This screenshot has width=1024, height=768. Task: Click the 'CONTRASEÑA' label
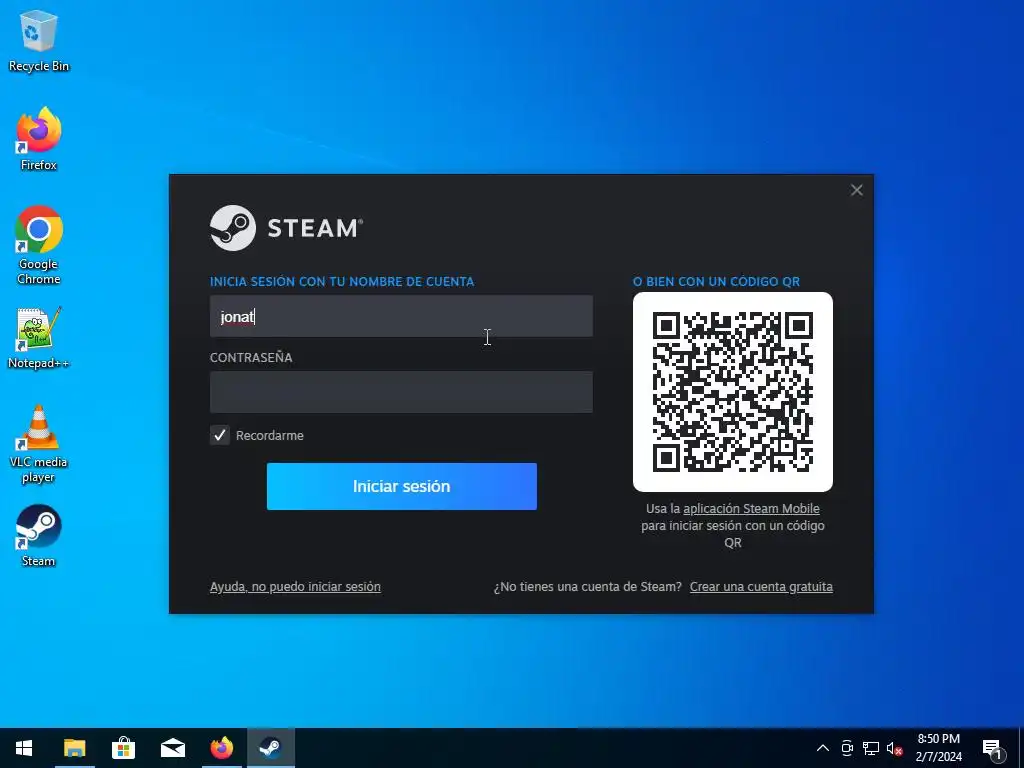pyautogui.click(x=251, y=357)
